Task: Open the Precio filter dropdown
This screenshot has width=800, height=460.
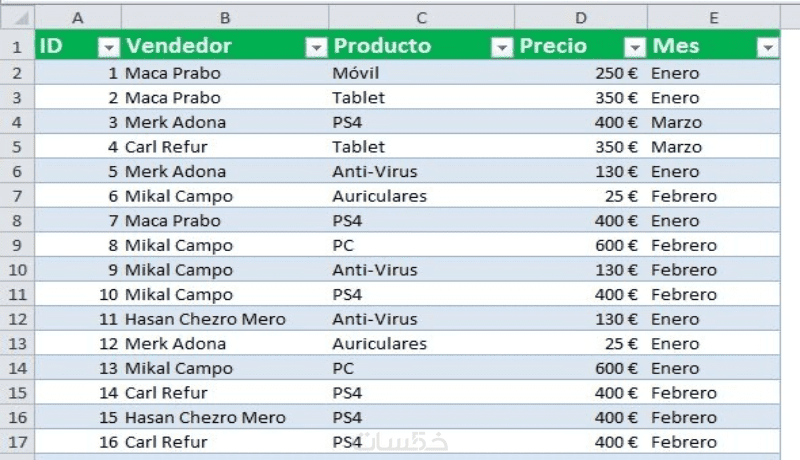Action: [634, 47]
